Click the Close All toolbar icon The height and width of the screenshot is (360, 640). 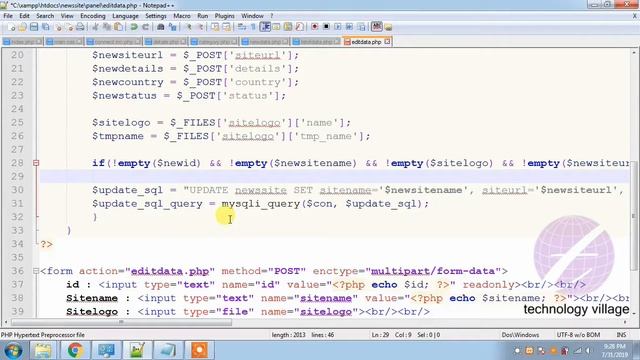pos(69,27)
